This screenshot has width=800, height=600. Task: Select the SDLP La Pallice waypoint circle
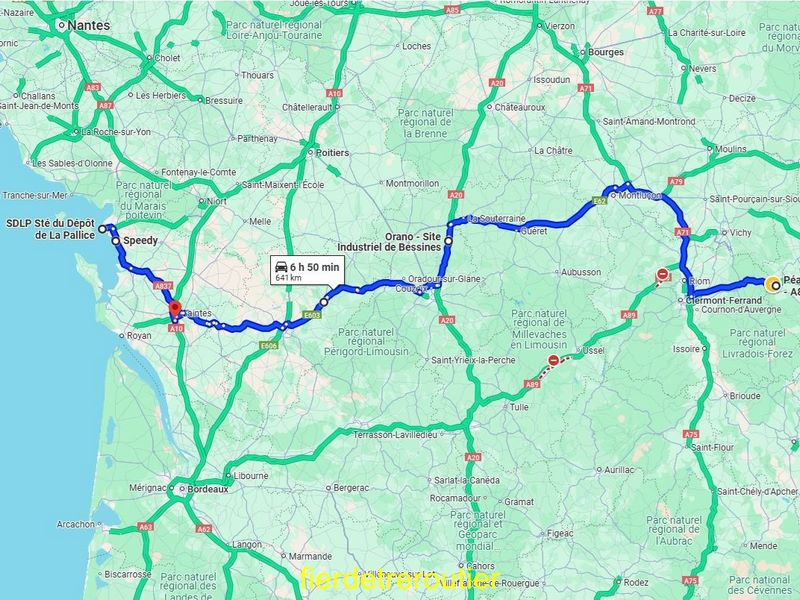102,229
